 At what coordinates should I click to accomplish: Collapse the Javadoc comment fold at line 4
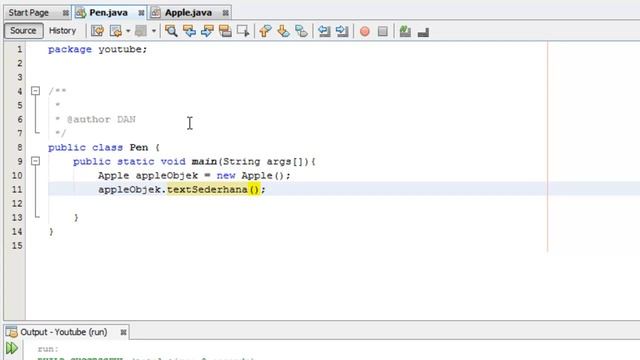pyautogui.click(x=36, y=91)
